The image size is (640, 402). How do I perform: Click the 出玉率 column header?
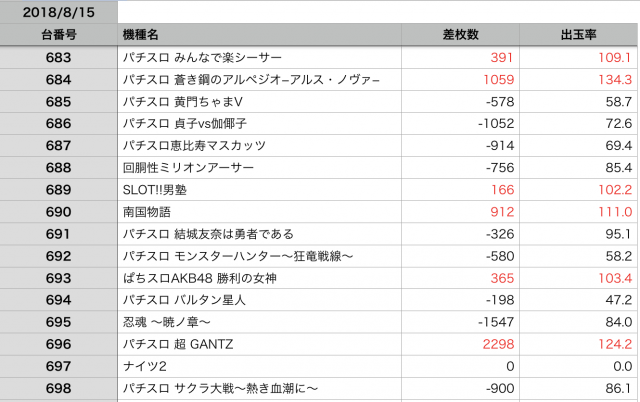[580, 35]
